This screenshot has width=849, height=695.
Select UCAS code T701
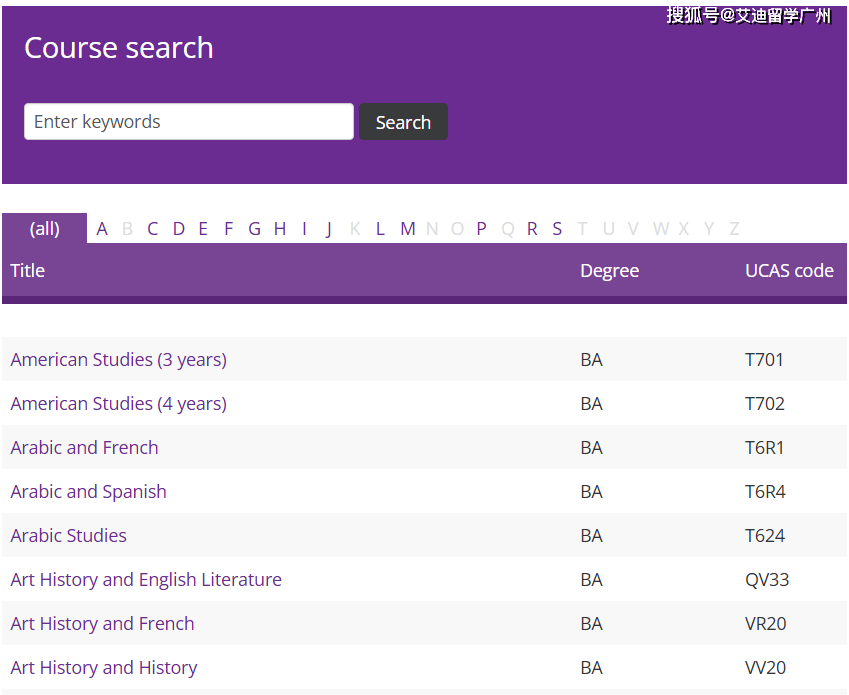[x=764, y=360]
